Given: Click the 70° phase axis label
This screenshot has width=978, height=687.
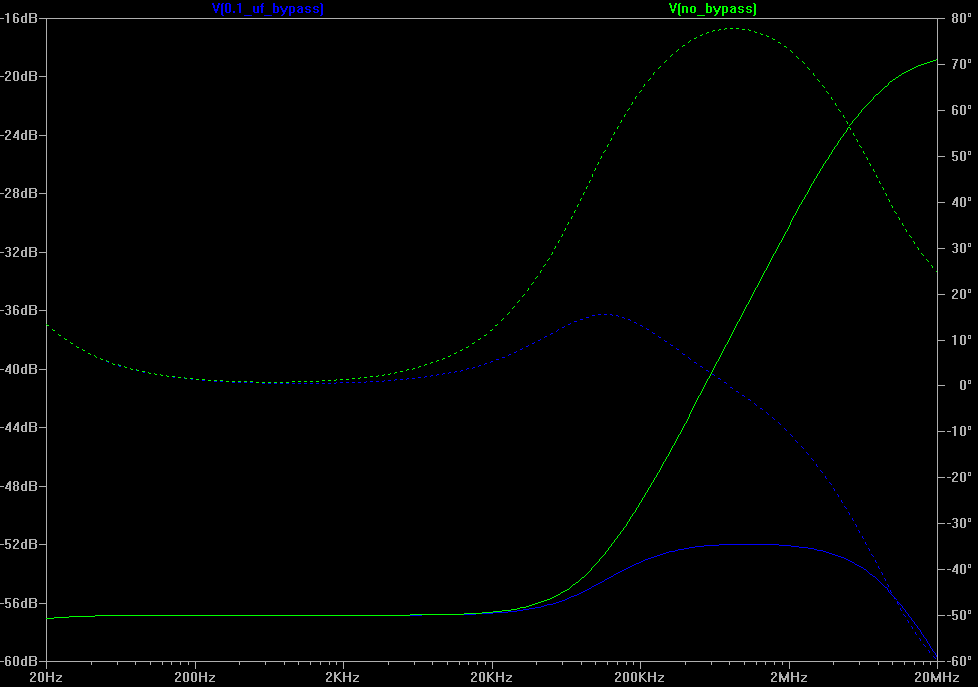Looking at the screenshot, I should (x=961, y=64).
